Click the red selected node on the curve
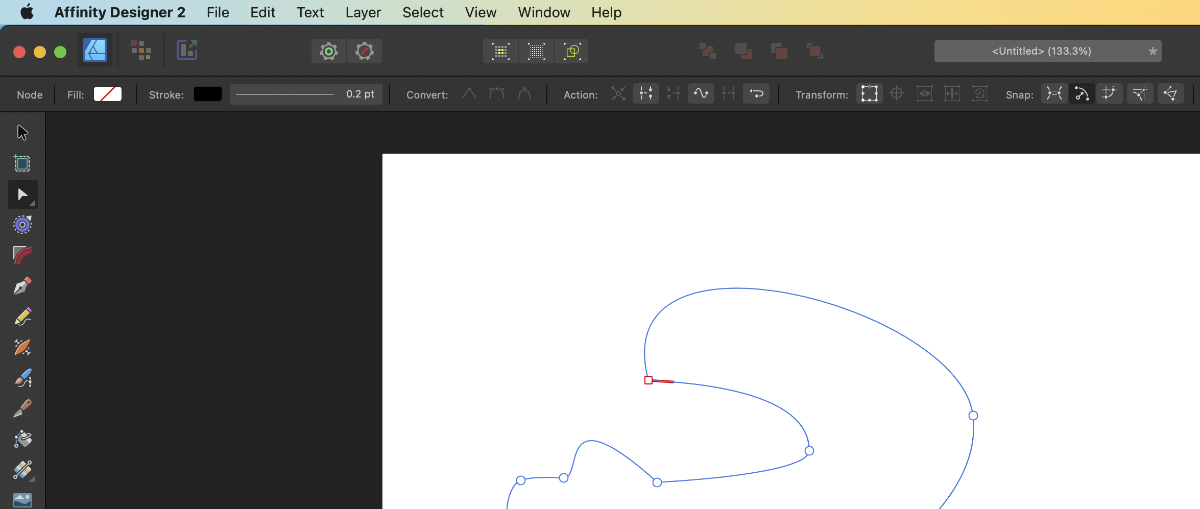 tap(648, 380)
